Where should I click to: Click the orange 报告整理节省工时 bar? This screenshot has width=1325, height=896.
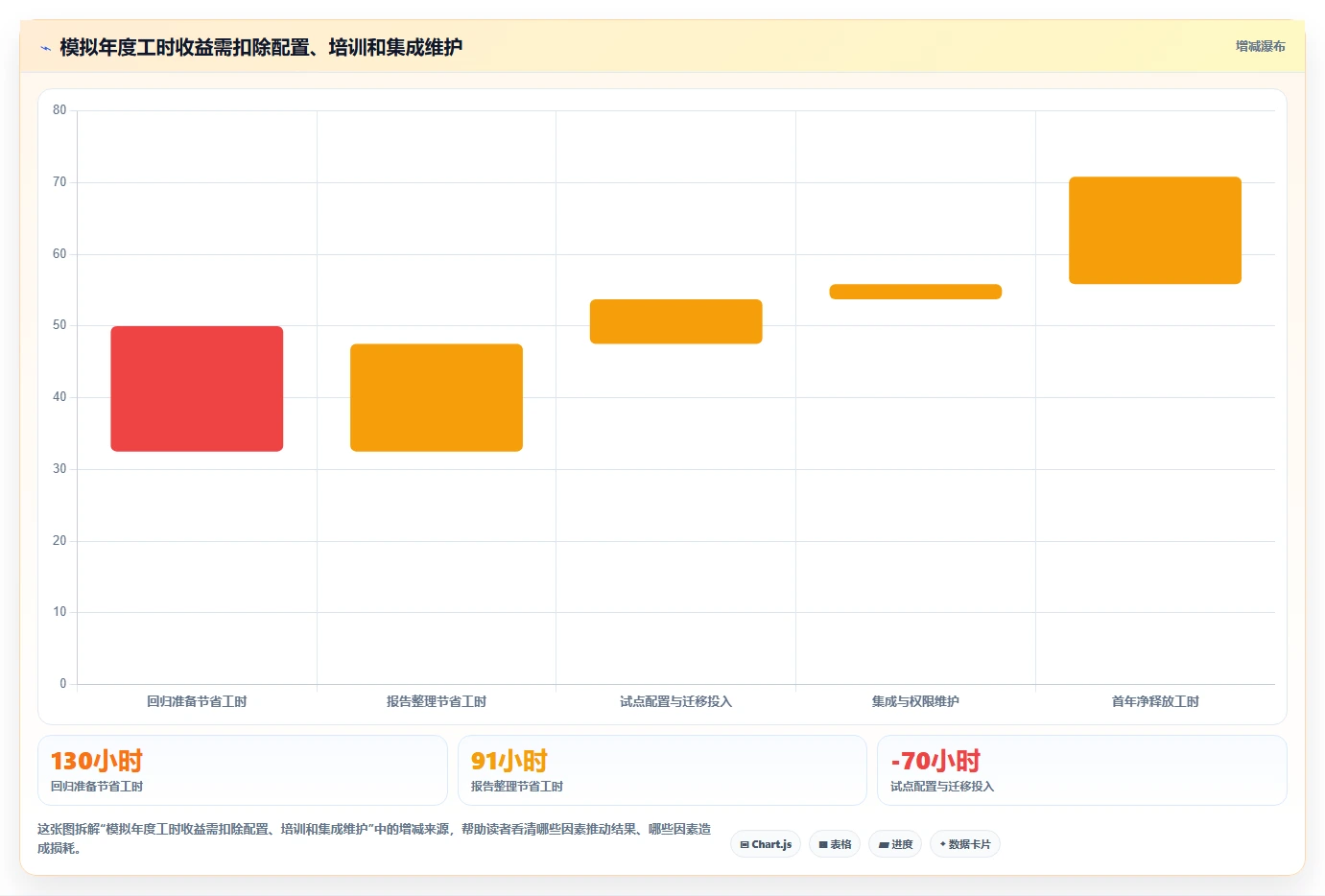[437, 397]
